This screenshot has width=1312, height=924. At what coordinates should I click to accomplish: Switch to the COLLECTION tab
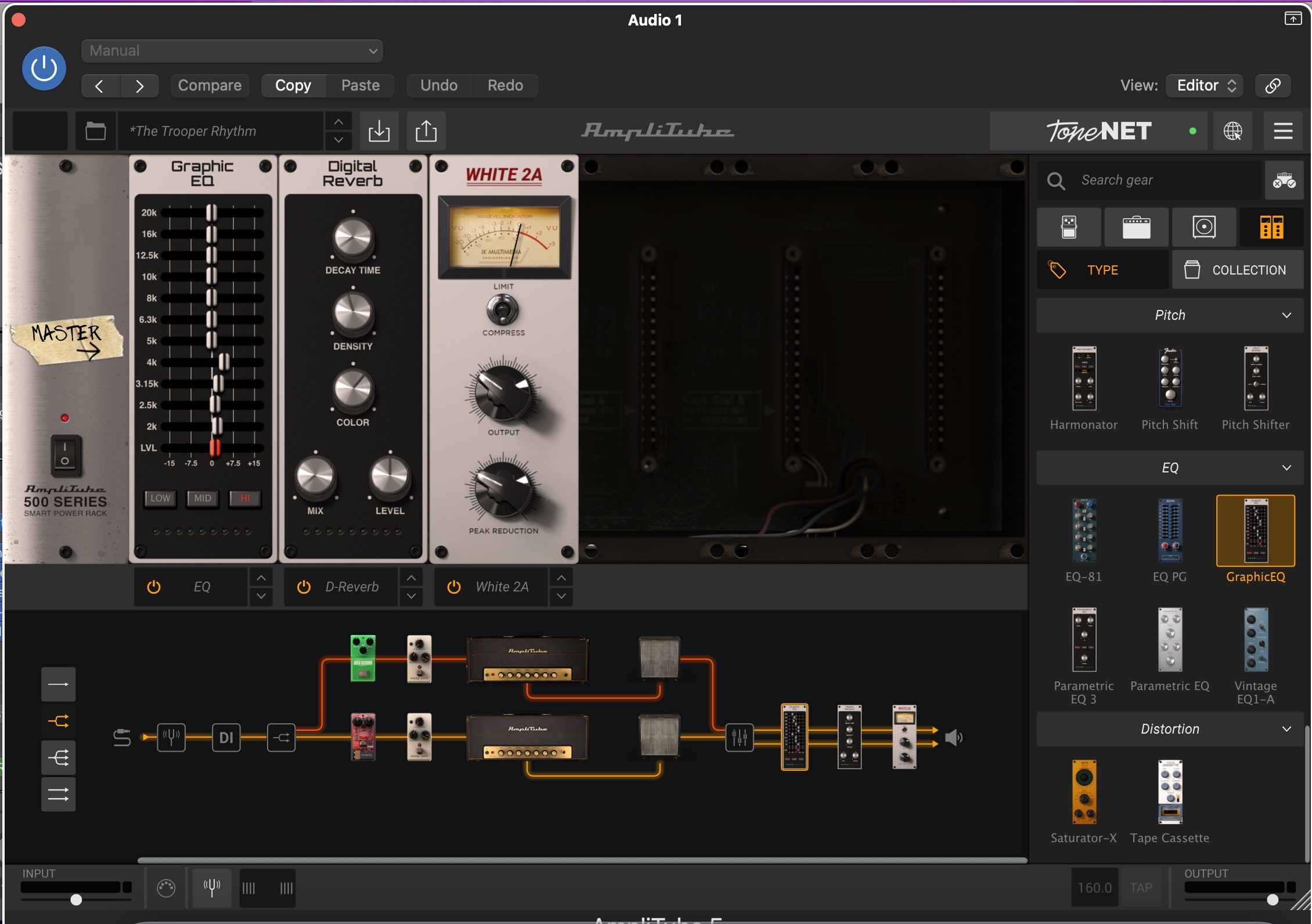[1238, 270]
